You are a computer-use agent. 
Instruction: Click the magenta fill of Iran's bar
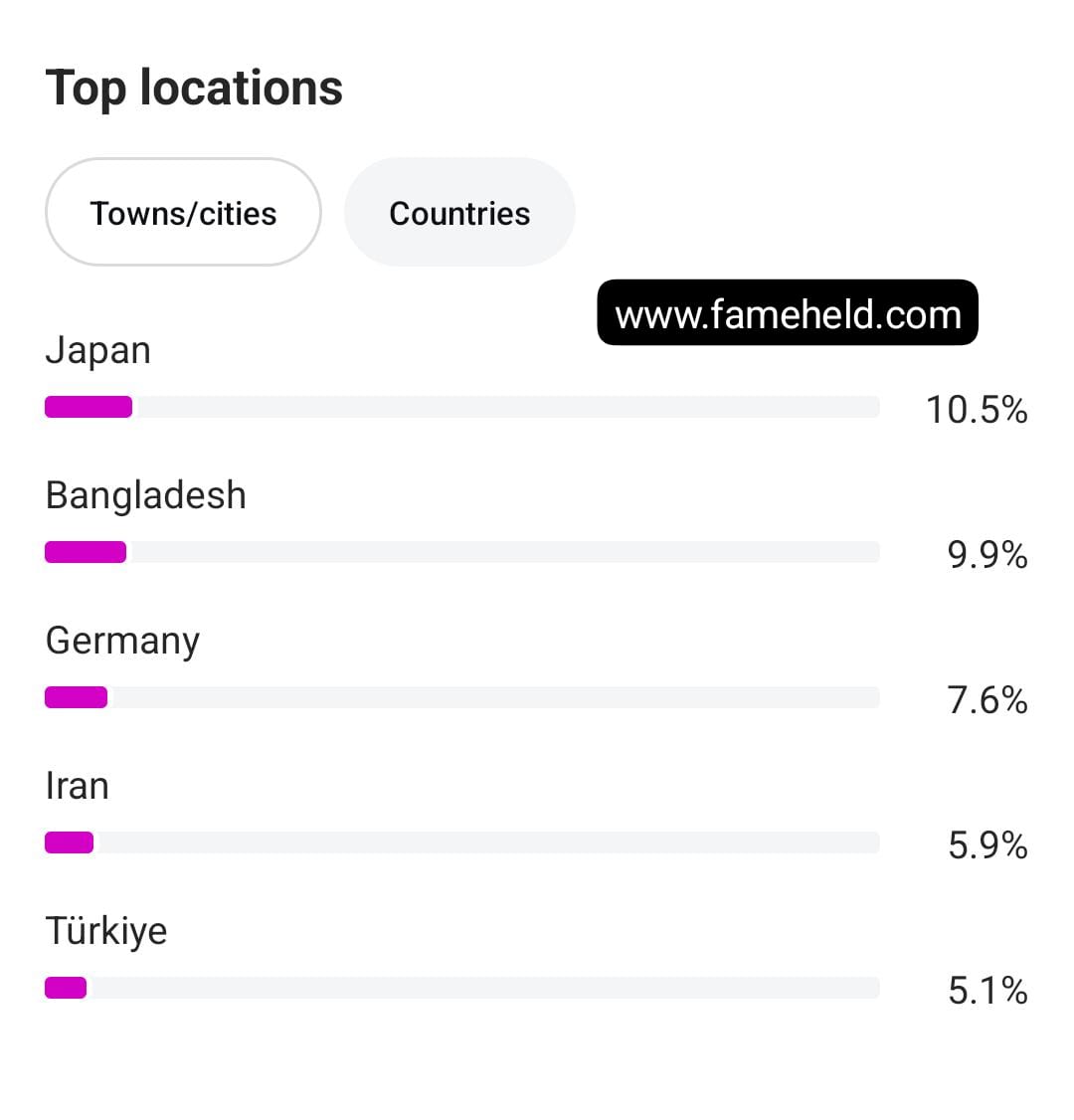coord(70,842)
